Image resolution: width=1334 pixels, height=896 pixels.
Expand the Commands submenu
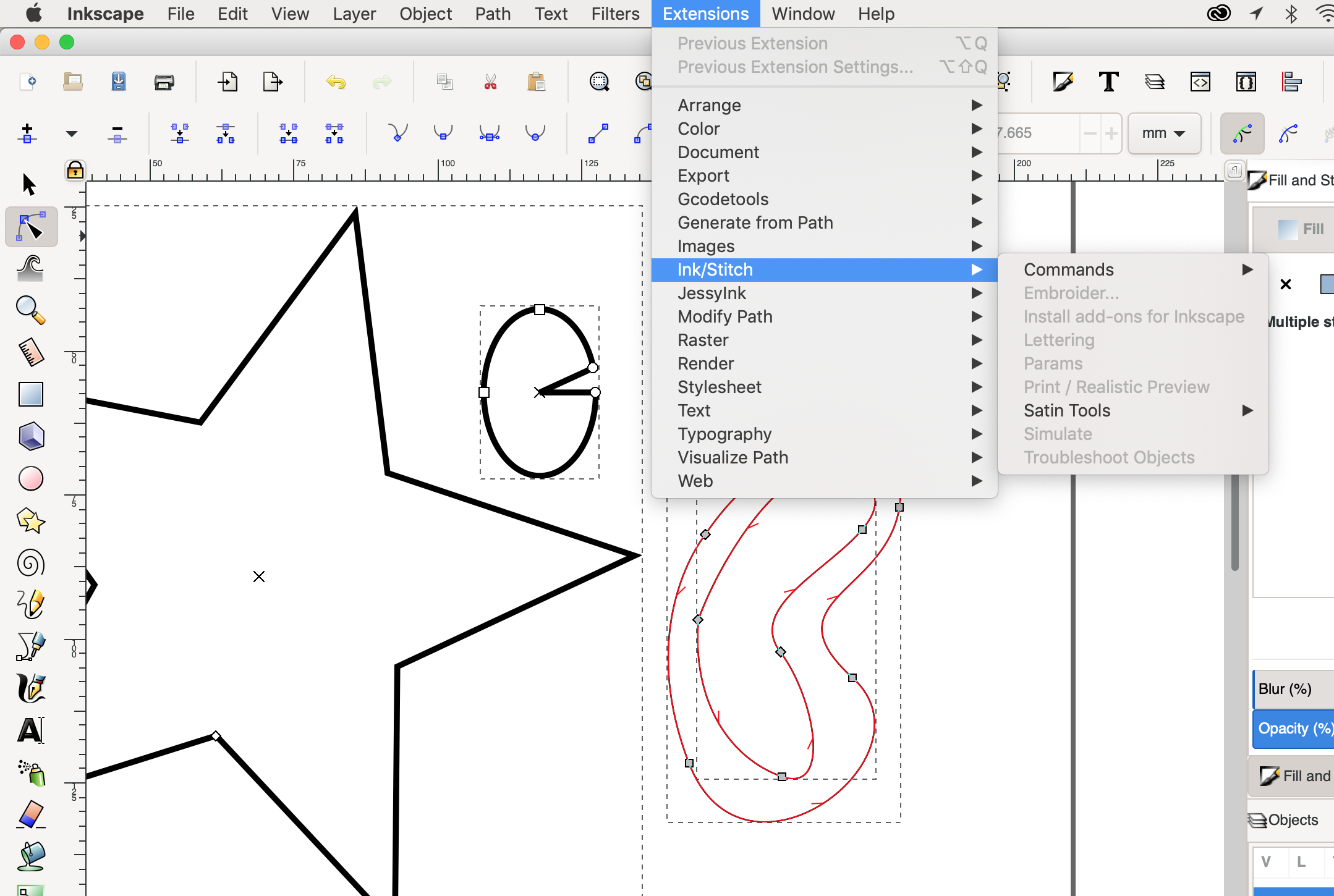1133,269
